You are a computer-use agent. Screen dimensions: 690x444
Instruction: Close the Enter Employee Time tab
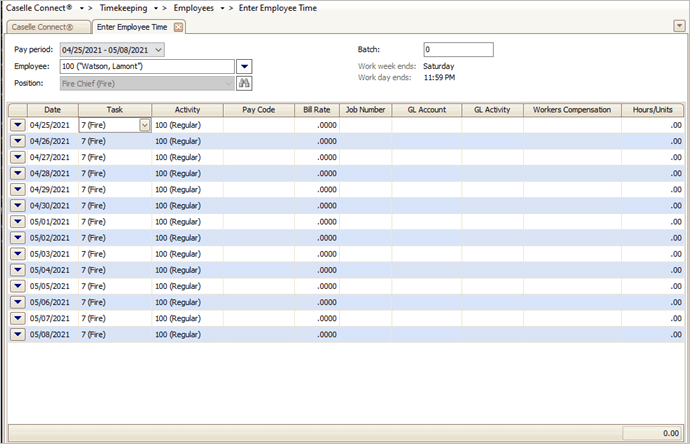click(x=178, y=26)
